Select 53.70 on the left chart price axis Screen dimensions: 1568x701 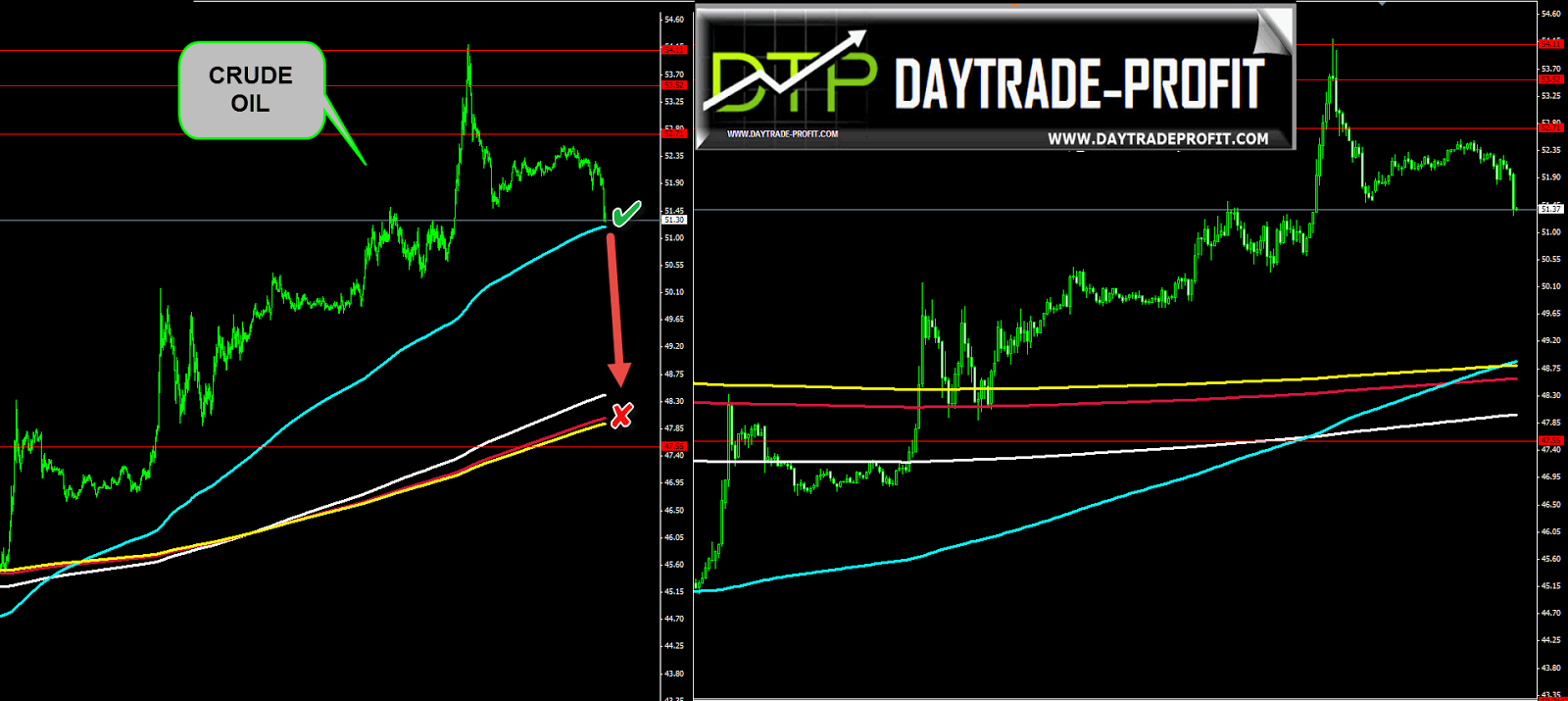click(674, 75)
